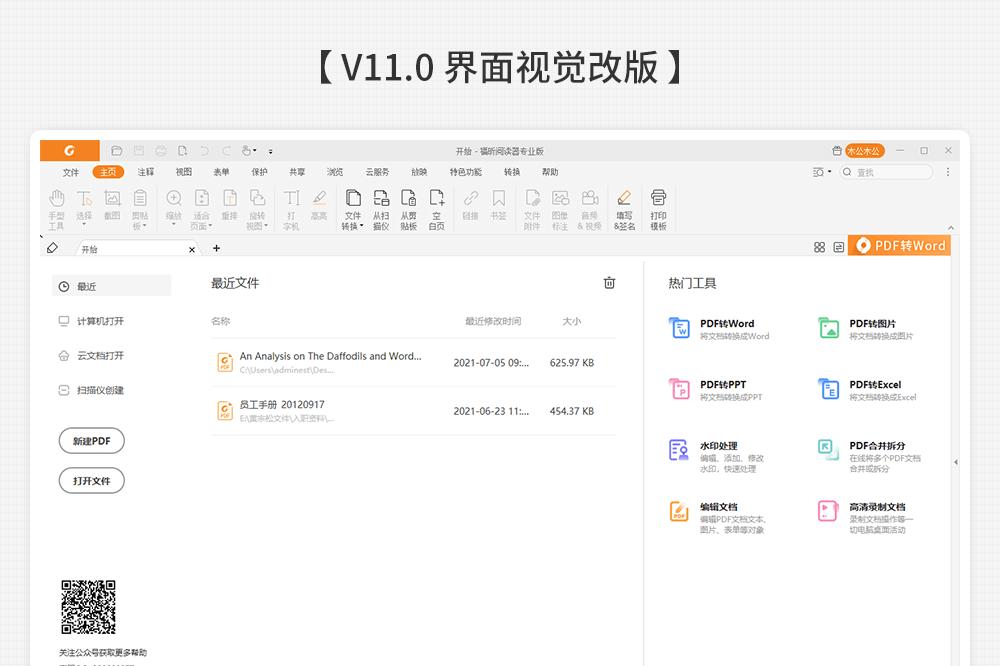Add a new tab with plus icon
The image size is (1000, 666).
217,248
